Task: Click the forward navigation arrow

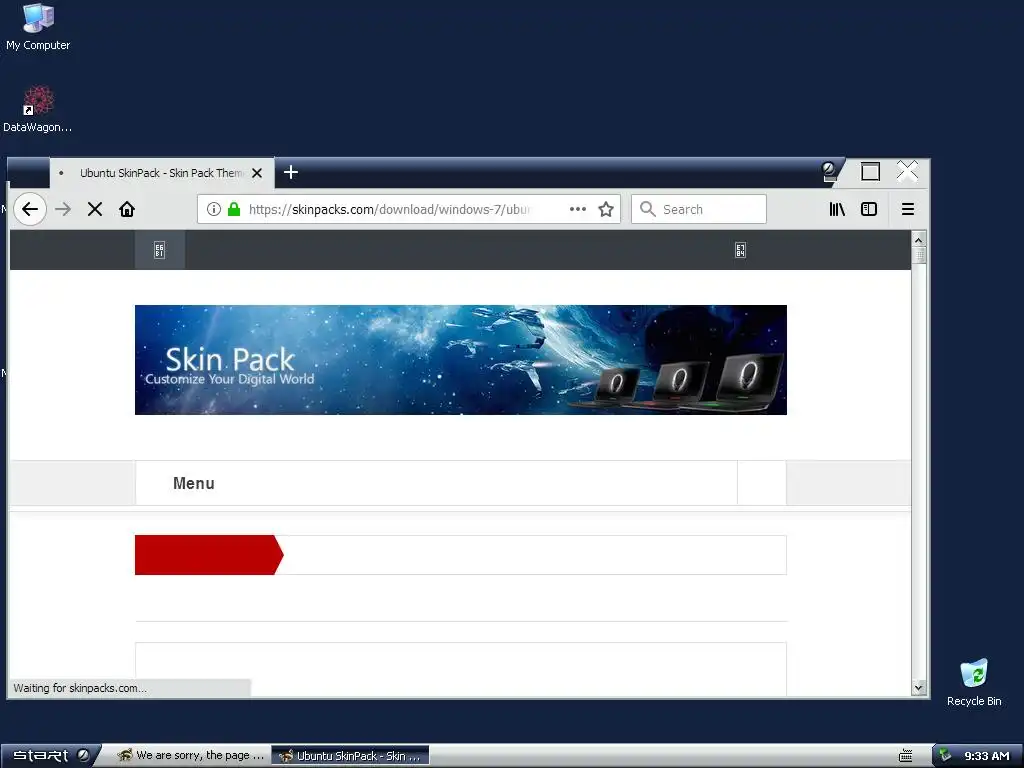Action: (63, 209)
